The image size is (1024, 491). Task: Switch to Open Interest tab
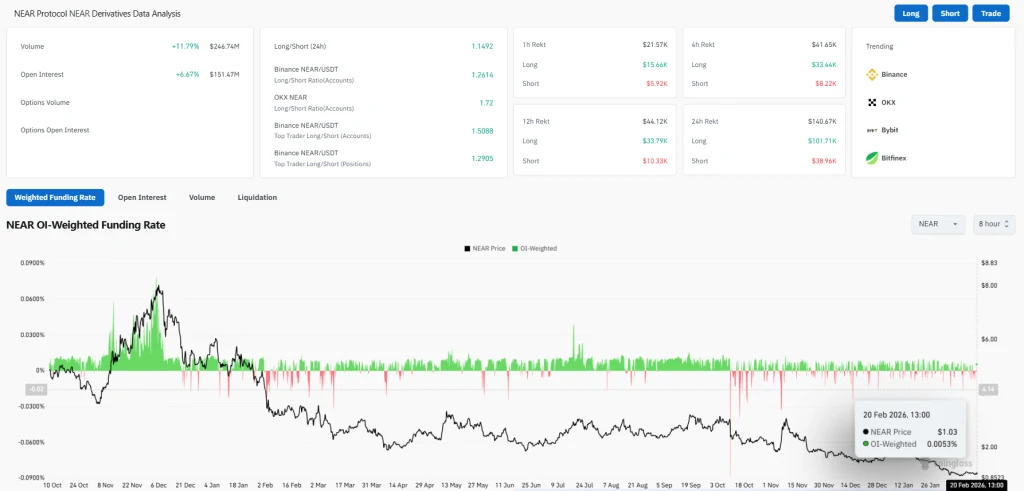(142, 197)
